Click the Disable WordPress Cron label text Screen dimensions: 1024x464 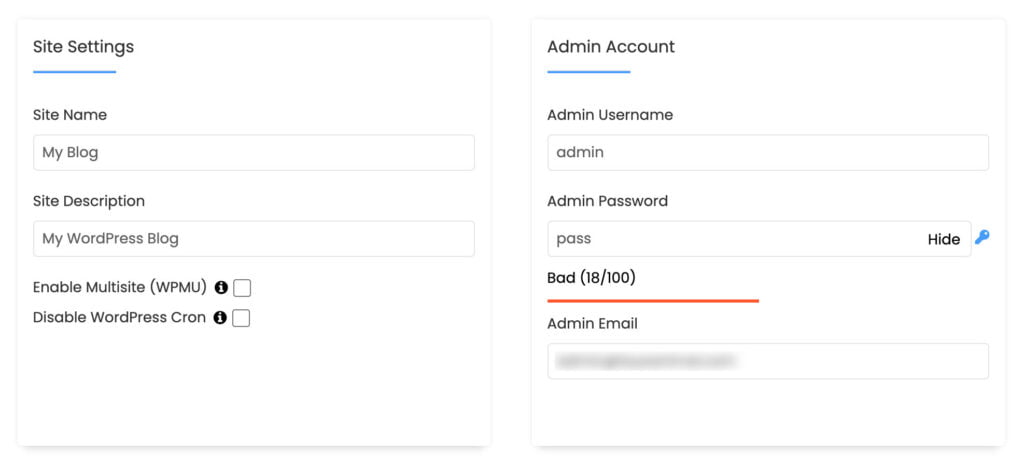(120, 318)
